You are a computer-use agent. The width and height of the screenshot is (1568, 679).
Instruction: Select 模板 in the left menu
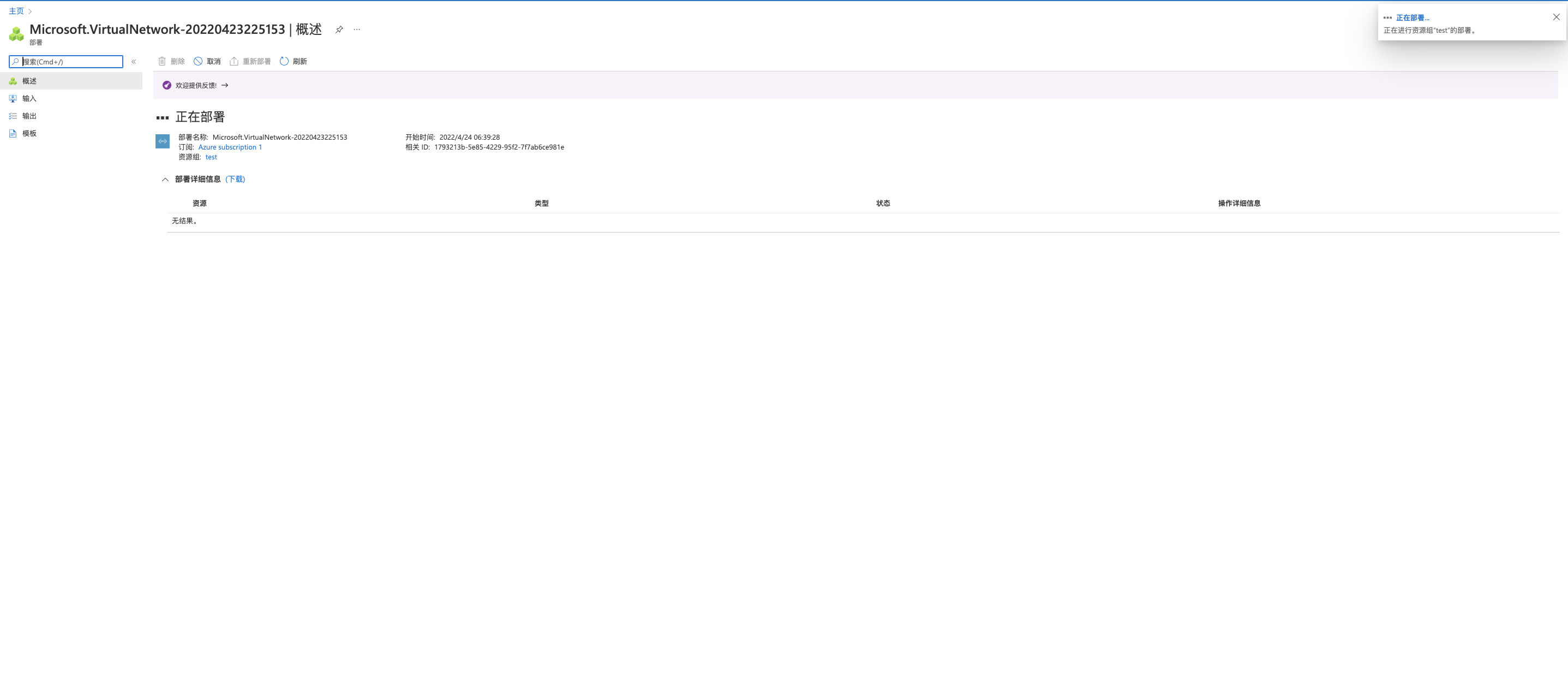(71, 133)
